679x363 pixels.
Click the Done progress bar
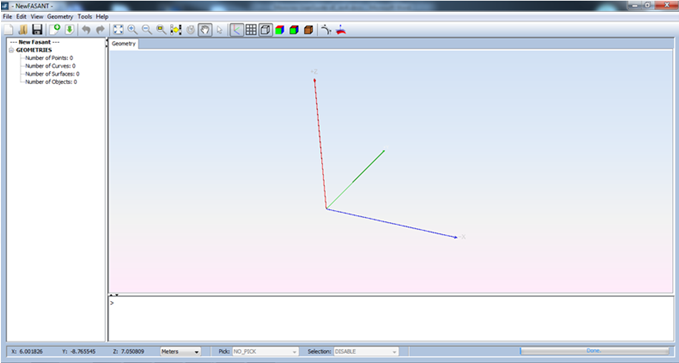click(594, 351)
